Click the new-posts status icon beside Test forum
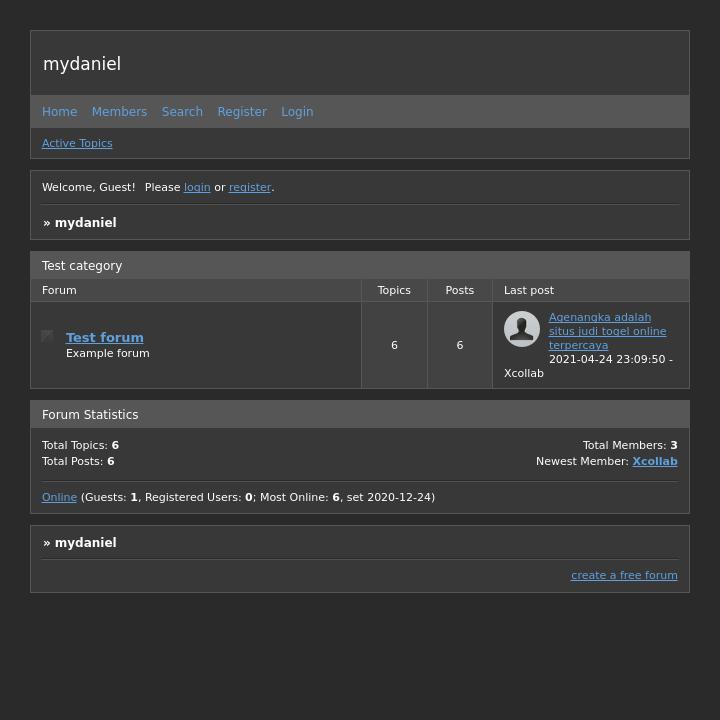This screenshot has width=720, height=720. 47,337
